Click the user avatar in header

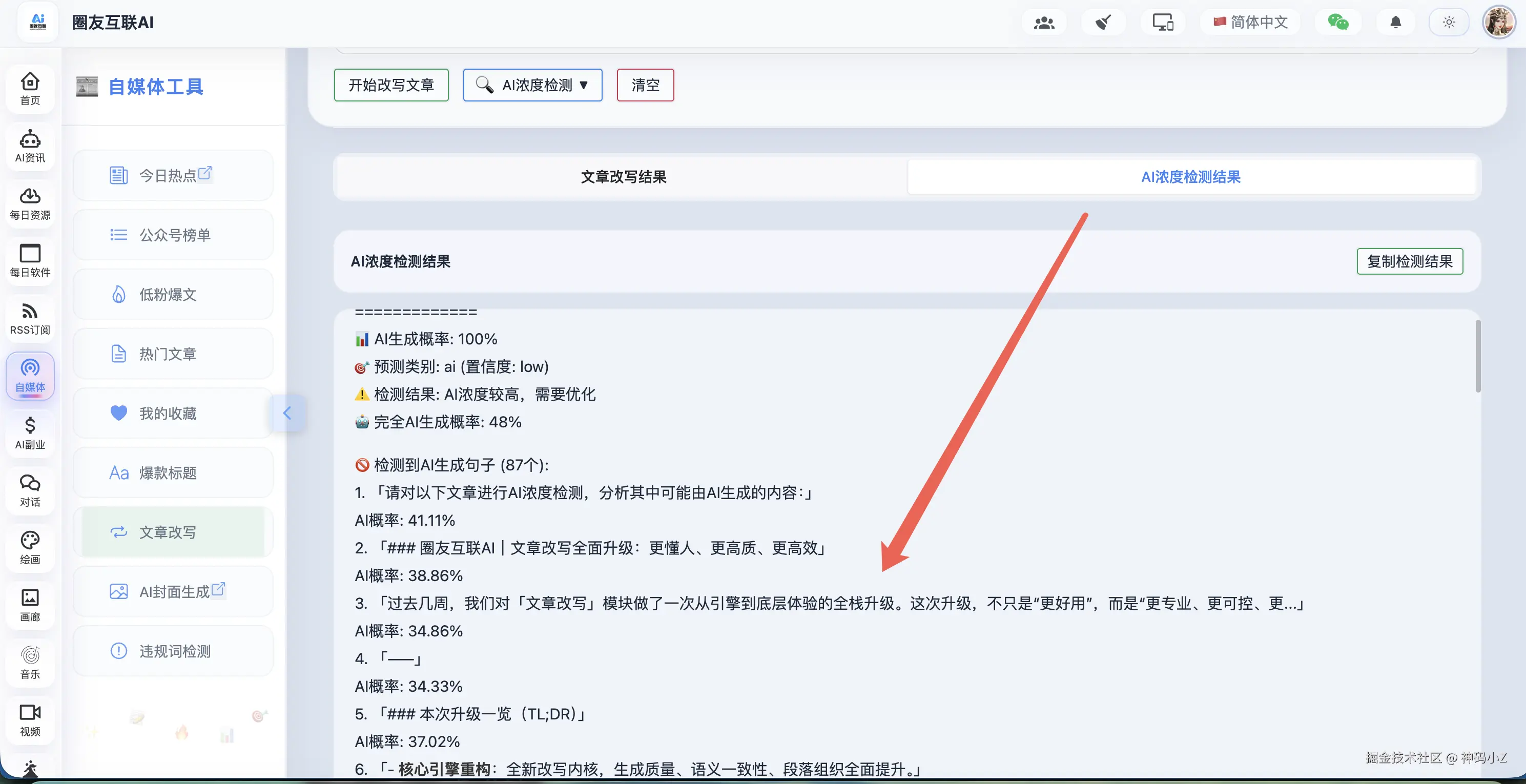1499,23
